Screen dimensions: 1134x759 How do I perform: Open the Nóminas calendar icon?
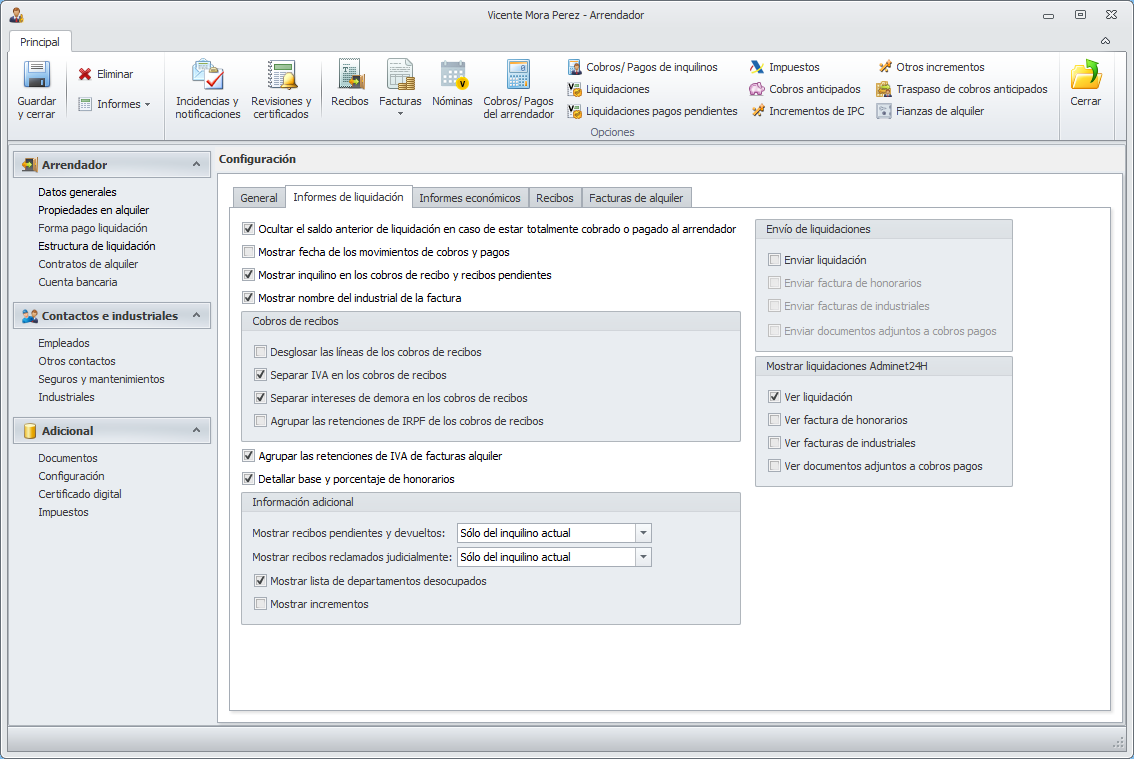pos(453,75)
